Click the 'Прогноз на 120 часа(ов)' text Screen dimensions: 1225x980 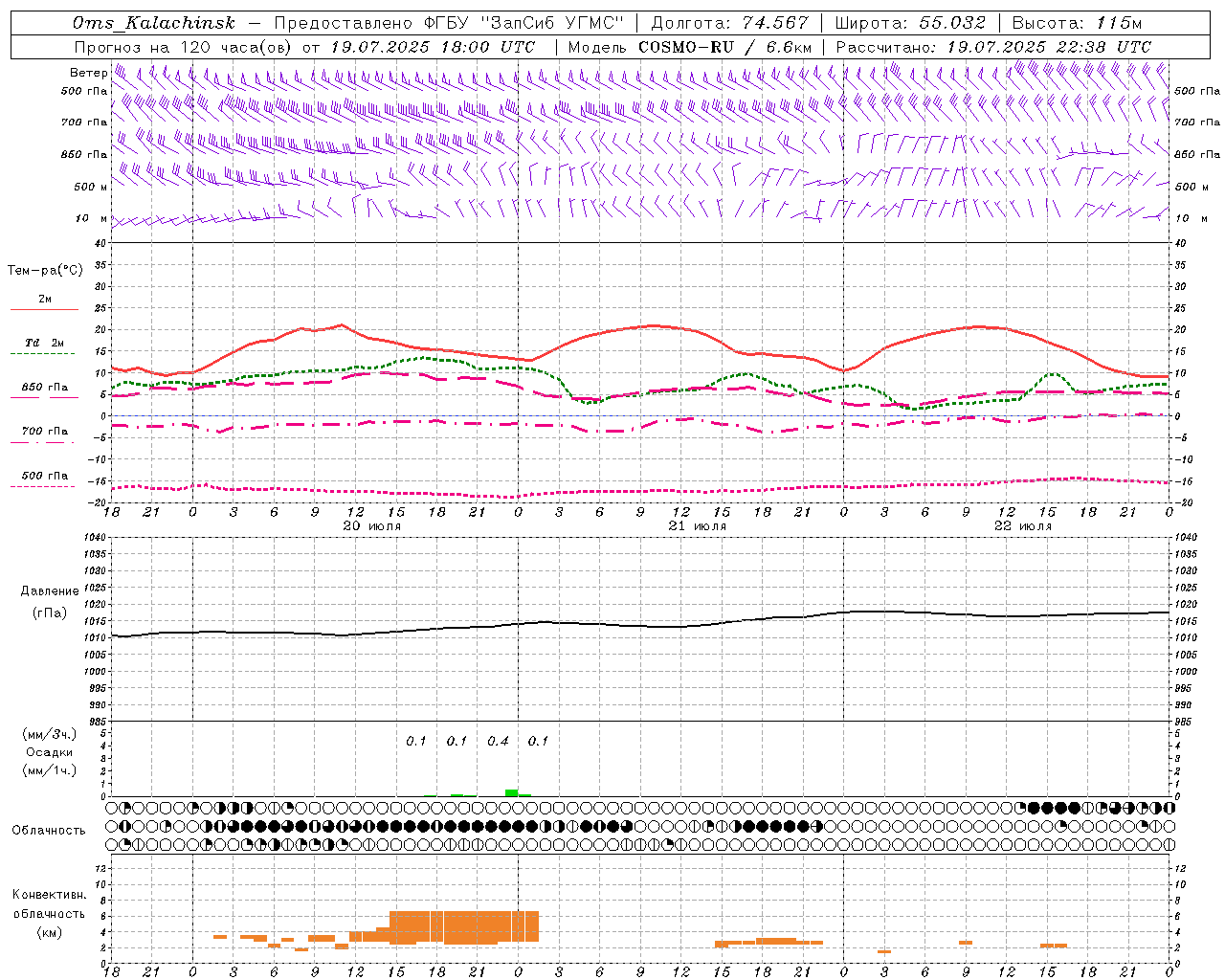(184, 47)
